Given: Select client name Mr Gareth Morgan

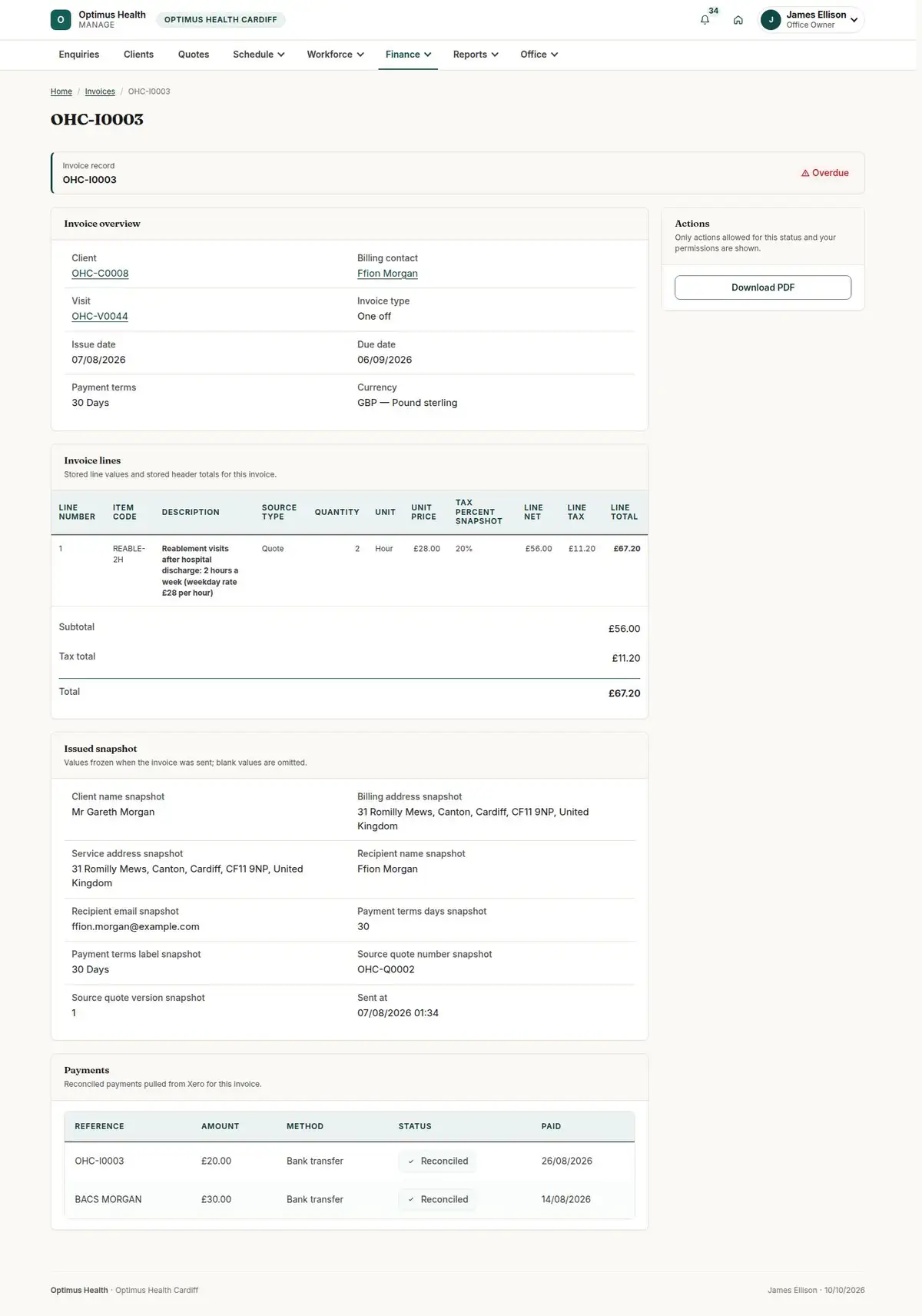Looking at the screenshot, I should [x=113, y=813].
